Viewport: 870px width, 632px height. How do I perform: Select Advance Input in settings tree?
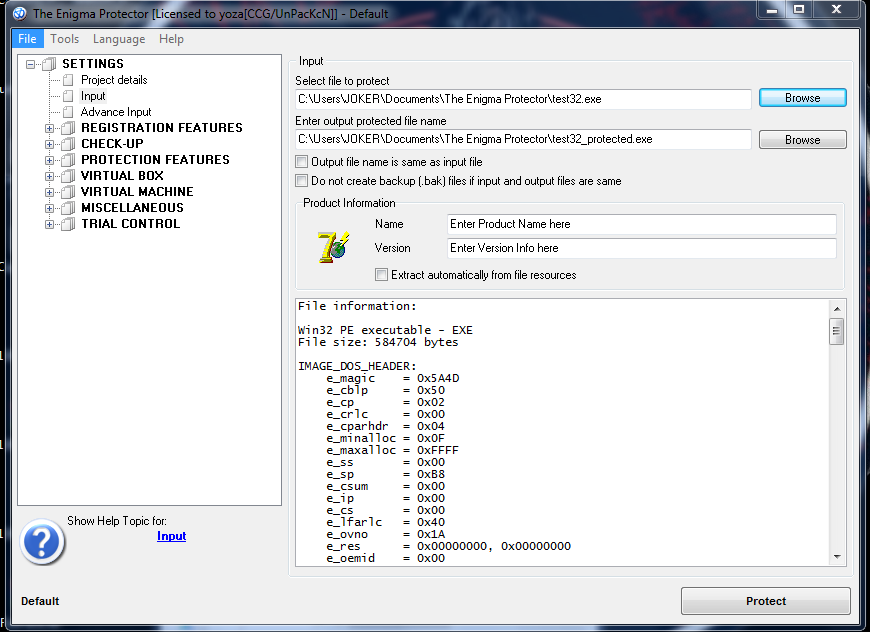tap(116, 112)
